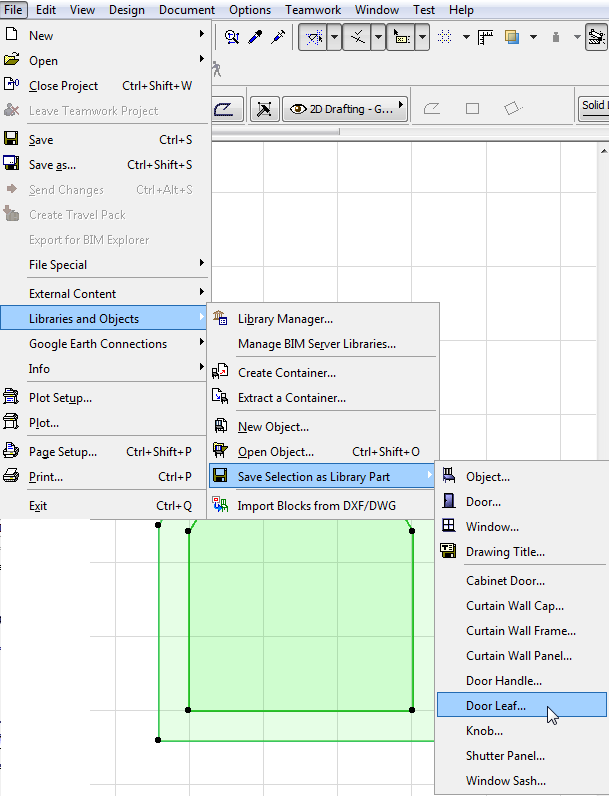Click the Page Setup printer icon

[x=11, y=450]
